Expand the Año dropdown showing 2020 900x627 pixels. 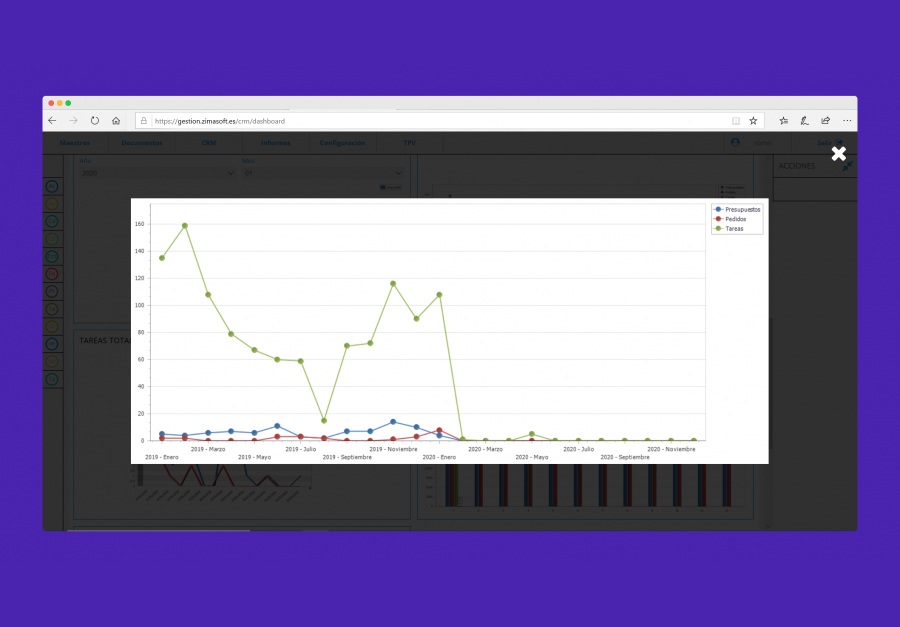pos(157,173)
